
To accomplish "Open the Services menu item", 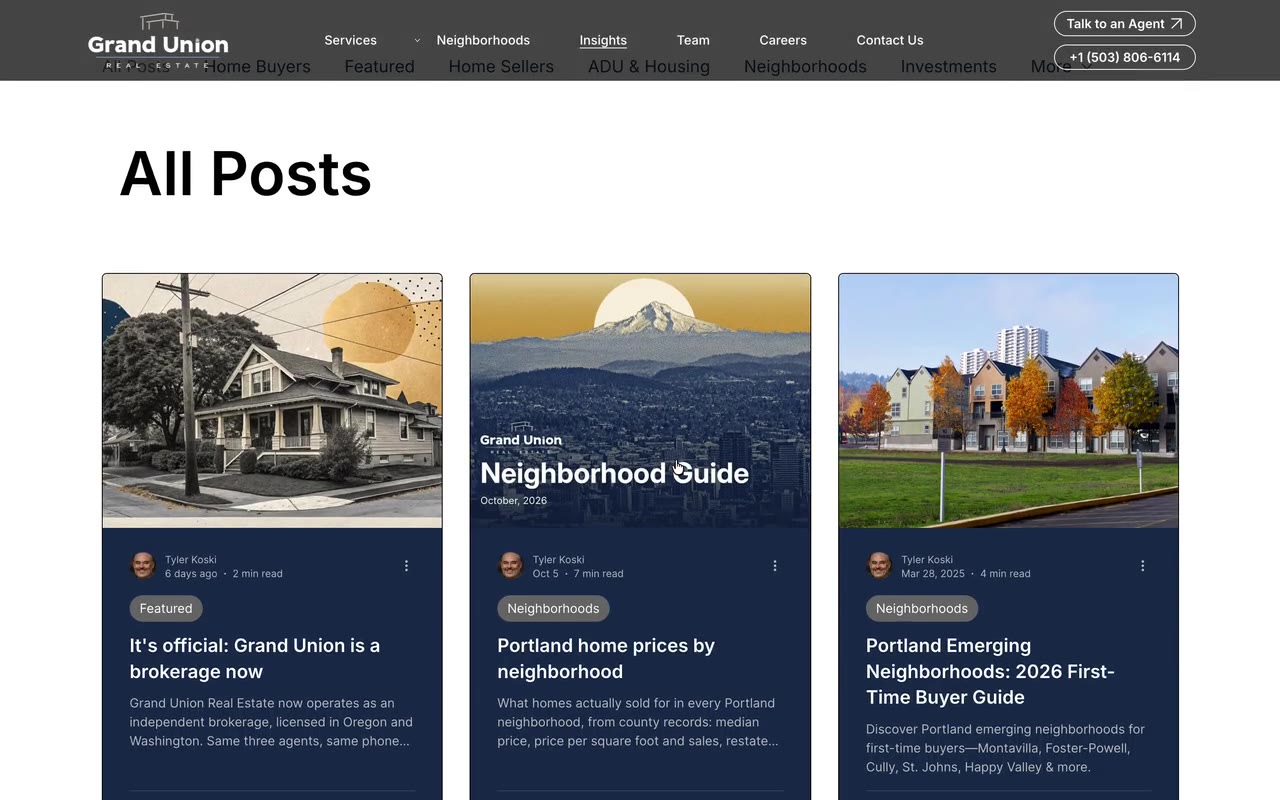I will pos(350,40).
